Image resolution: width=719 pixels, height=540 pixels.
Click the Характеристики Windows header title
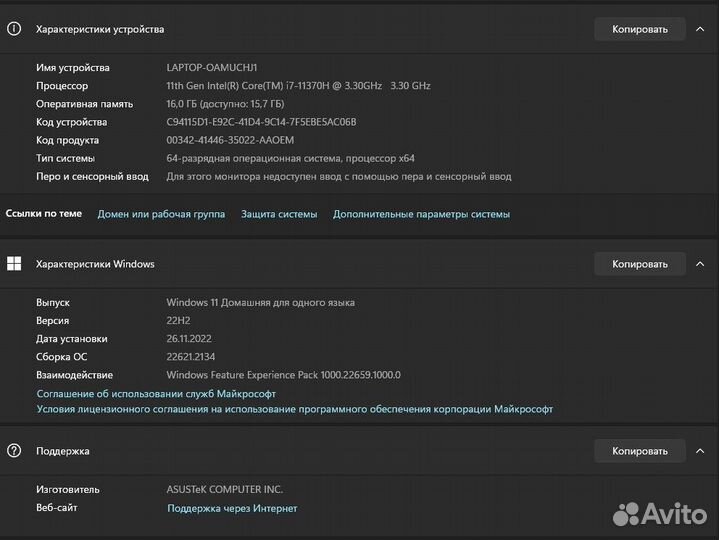(95, 264)
